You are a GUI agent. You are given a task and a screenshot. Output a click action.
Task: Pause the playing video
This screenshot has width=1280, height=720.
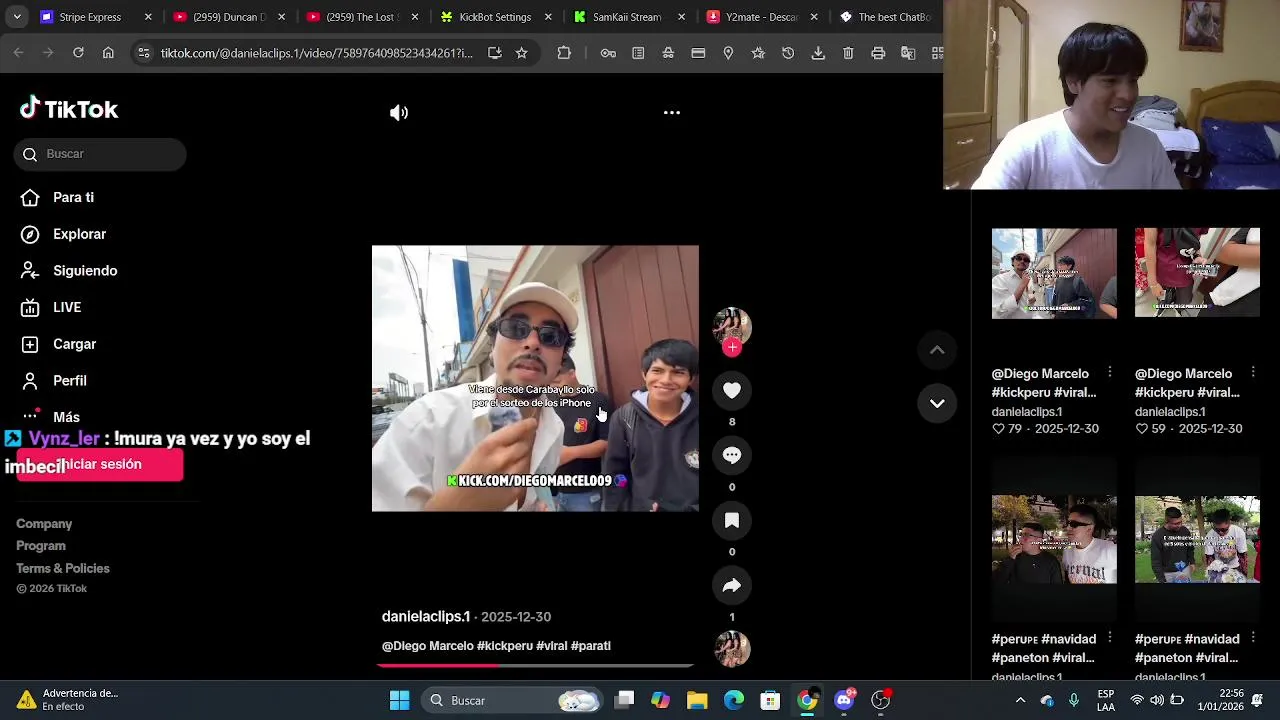[535, 379]
